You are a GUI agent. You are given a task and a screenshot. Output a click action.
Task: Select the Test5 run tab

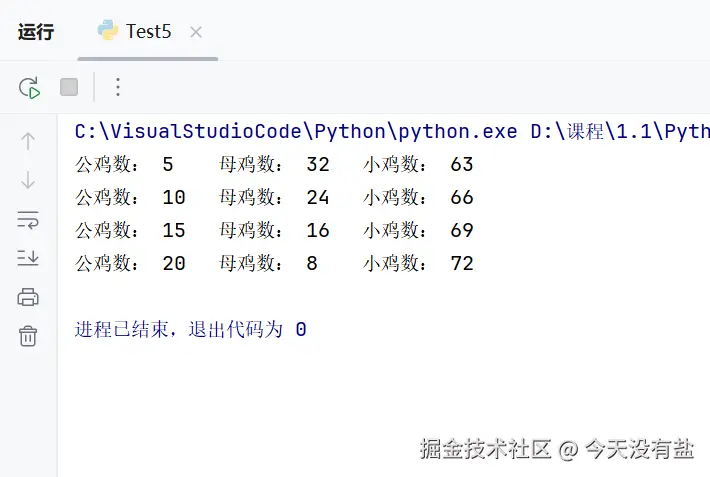click(x=148, y=31)
